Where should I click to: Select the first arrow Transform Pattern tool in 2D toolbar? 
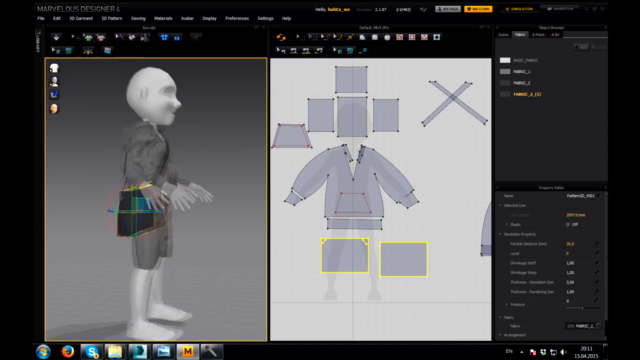[300, 37]
